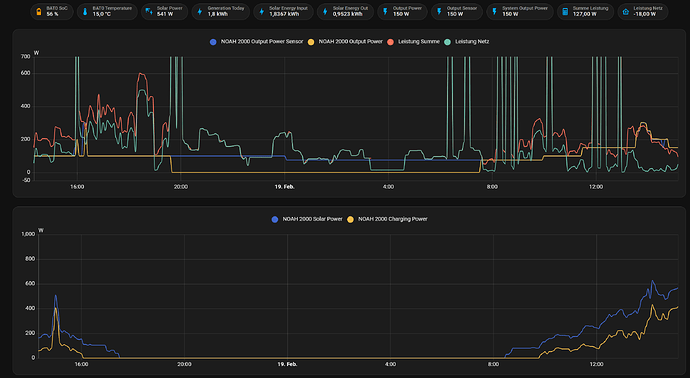690x378 pixels.
Task: Hide the Leistung Netz legend series
Action: [x=467, y=42]
